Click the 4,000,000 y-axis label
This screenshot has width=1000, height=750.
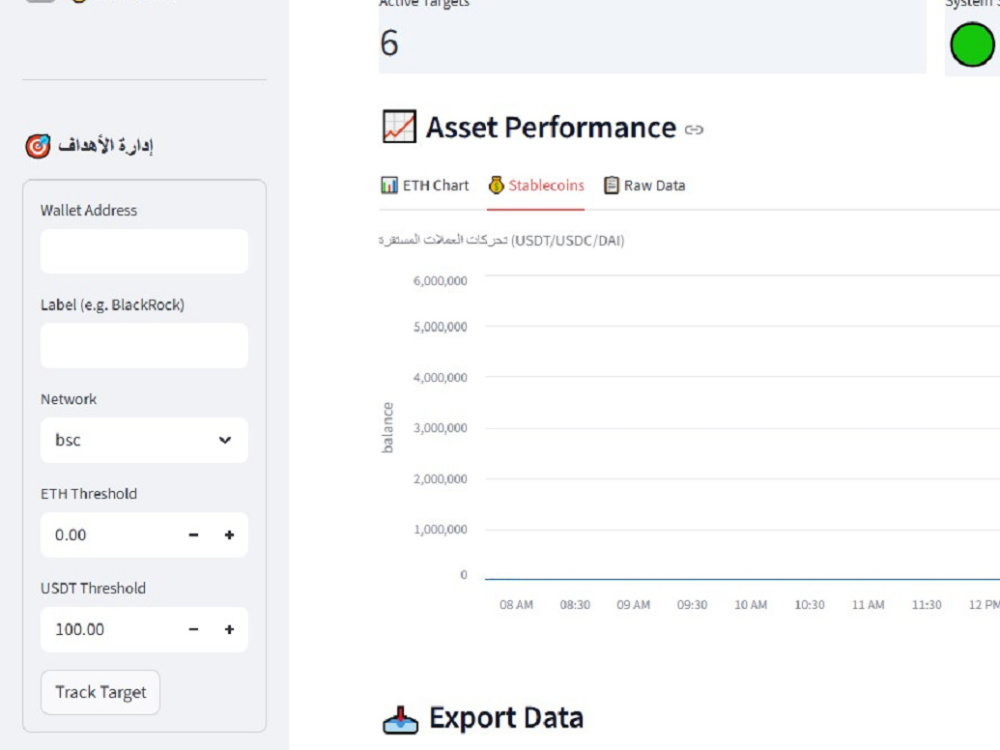tap(440, 378)
